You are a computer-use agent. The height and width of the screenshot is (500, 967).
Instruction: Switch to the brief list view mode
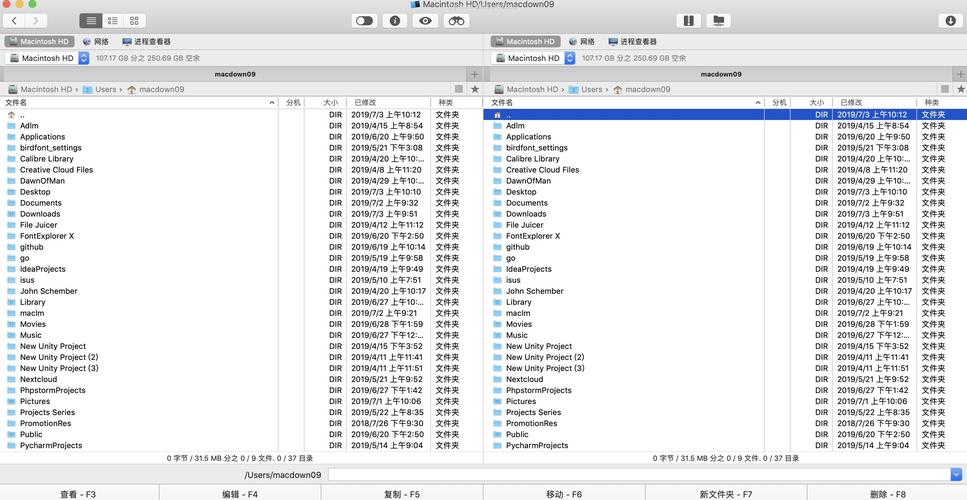point(113,20)
